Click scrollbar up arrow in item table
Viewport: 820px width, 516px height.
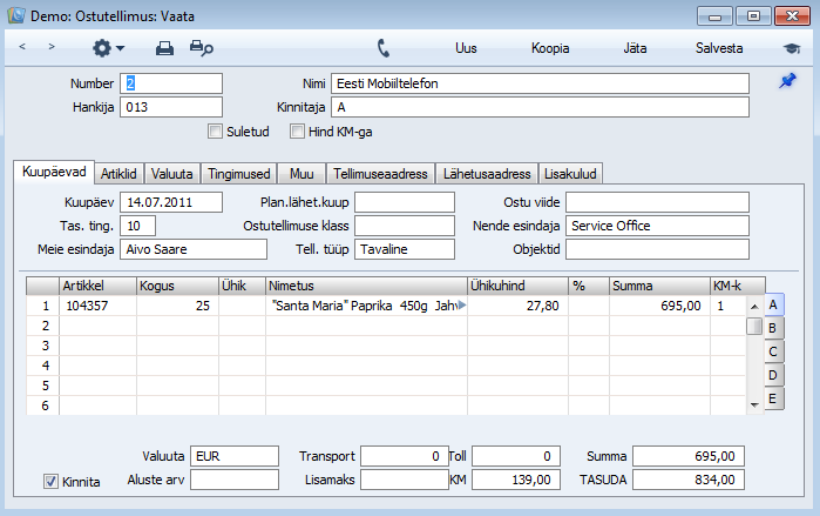point(754,307)
